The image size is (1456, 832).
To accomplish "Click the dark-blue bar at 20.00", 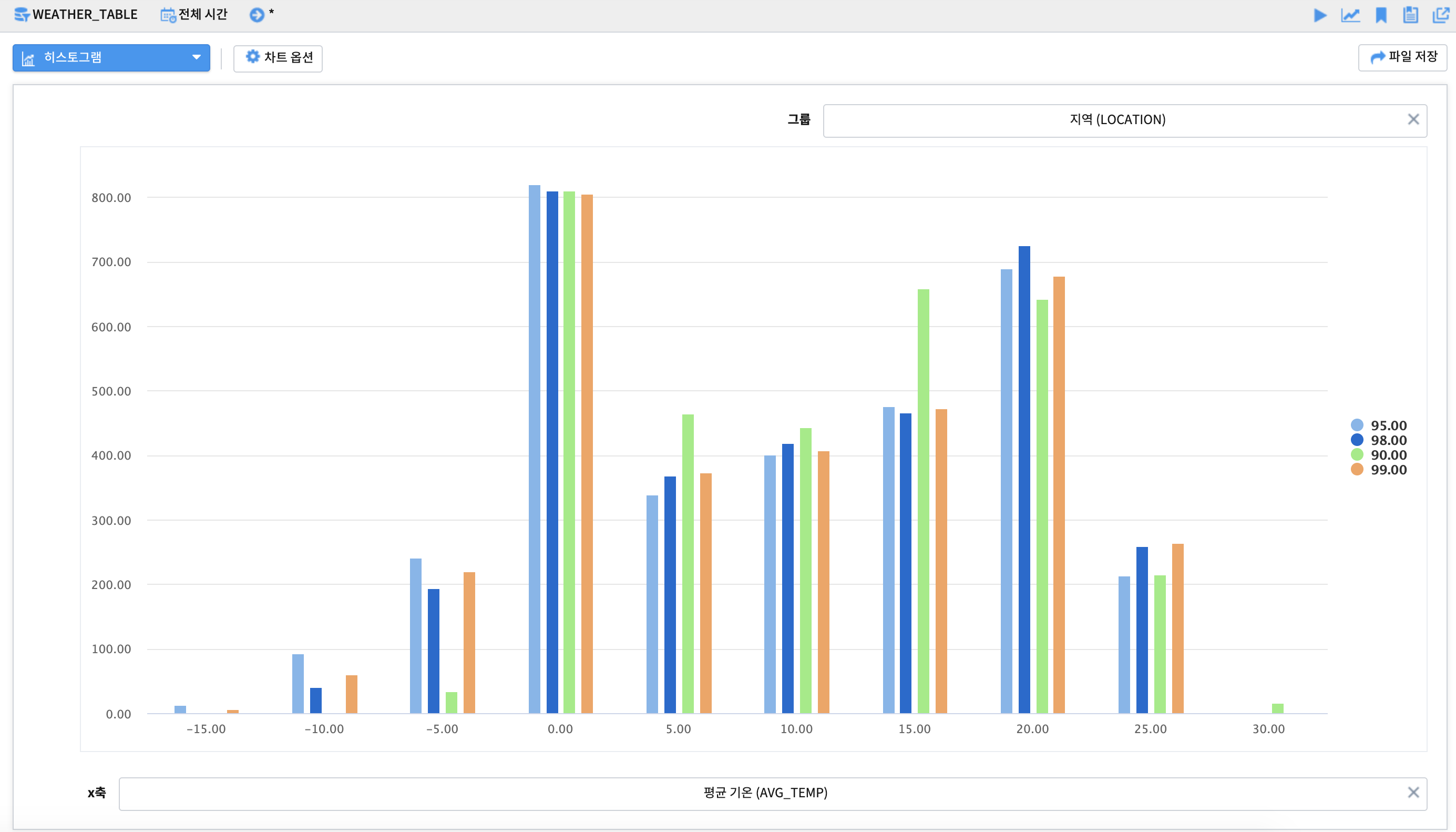I will [1024, 480].
